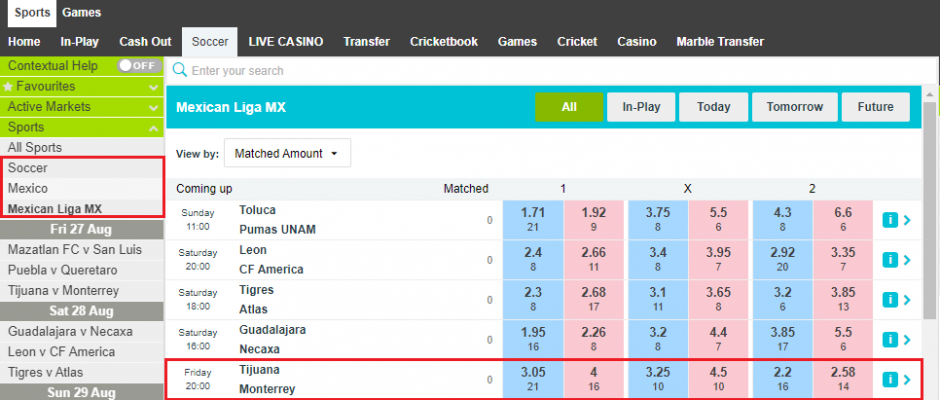Viewport: 940px width, 400px height.
Task: Filter matches by Today
Action: pyautogui.click(x=713, y=107)
